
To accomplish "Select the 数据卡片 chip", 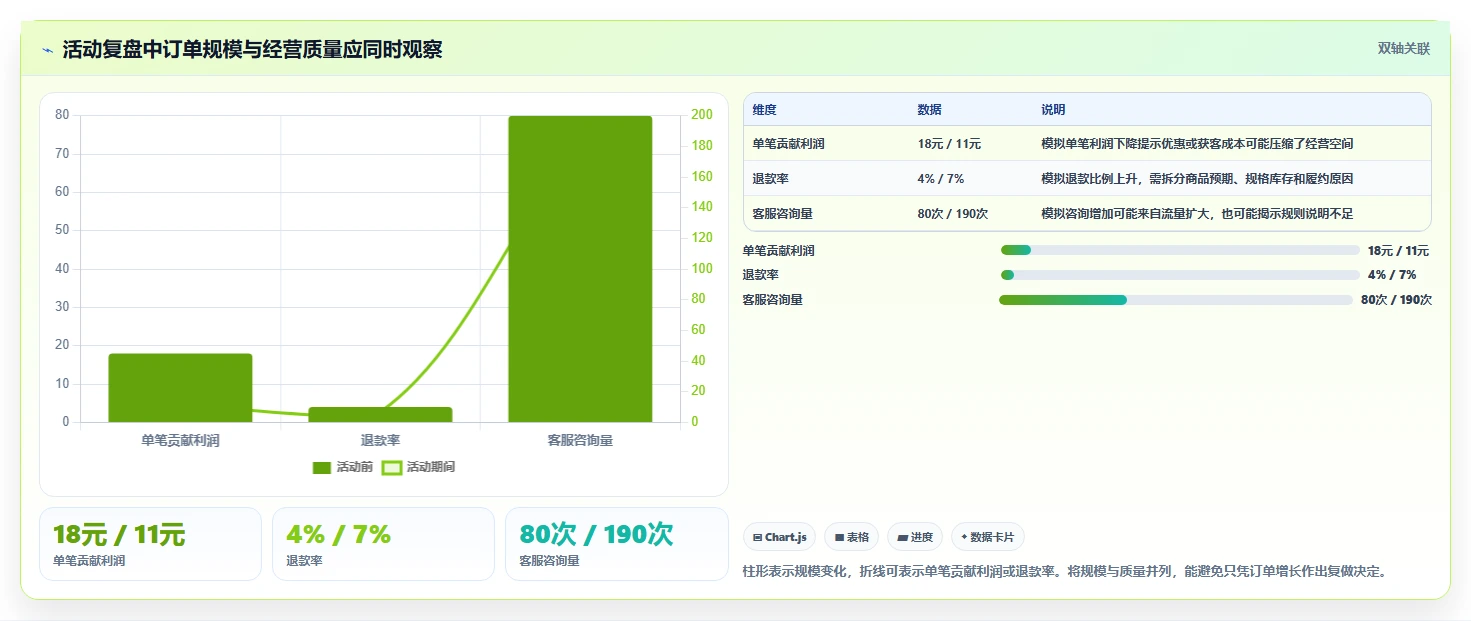I will click(988, 537).
